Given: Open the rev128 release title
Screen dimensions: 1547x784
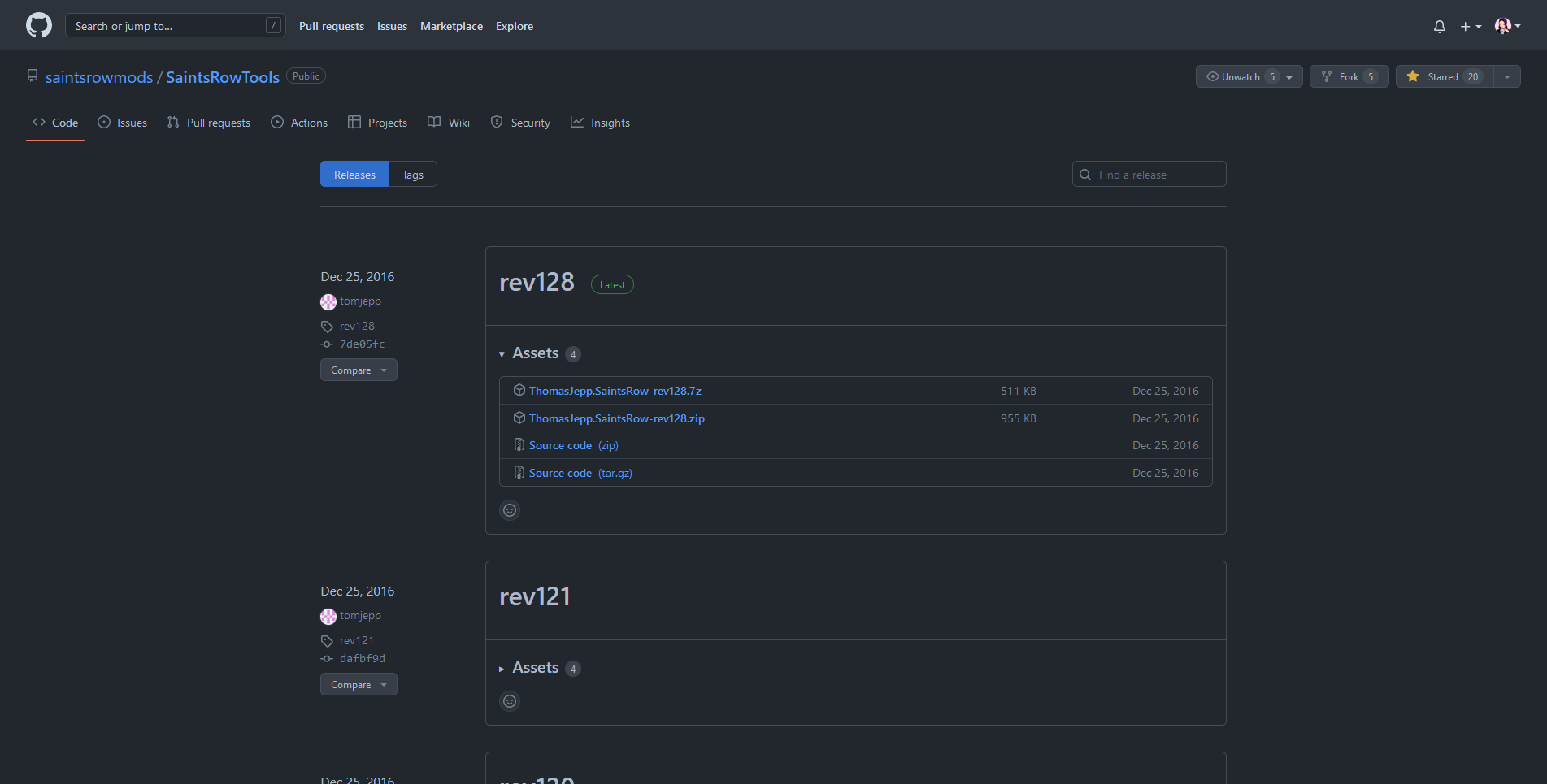Looking at the screenshot, I should [x=537, y=282].
